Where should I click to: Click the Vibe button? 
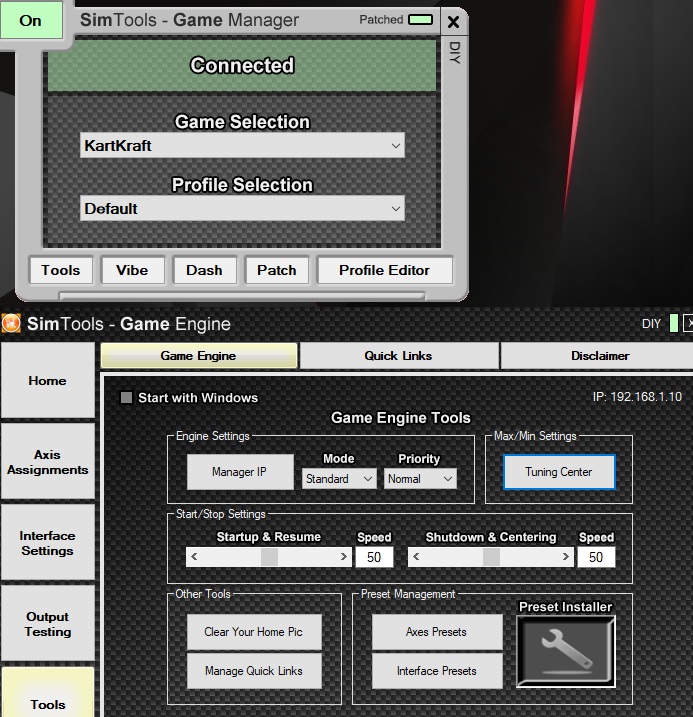click(133, 270)
